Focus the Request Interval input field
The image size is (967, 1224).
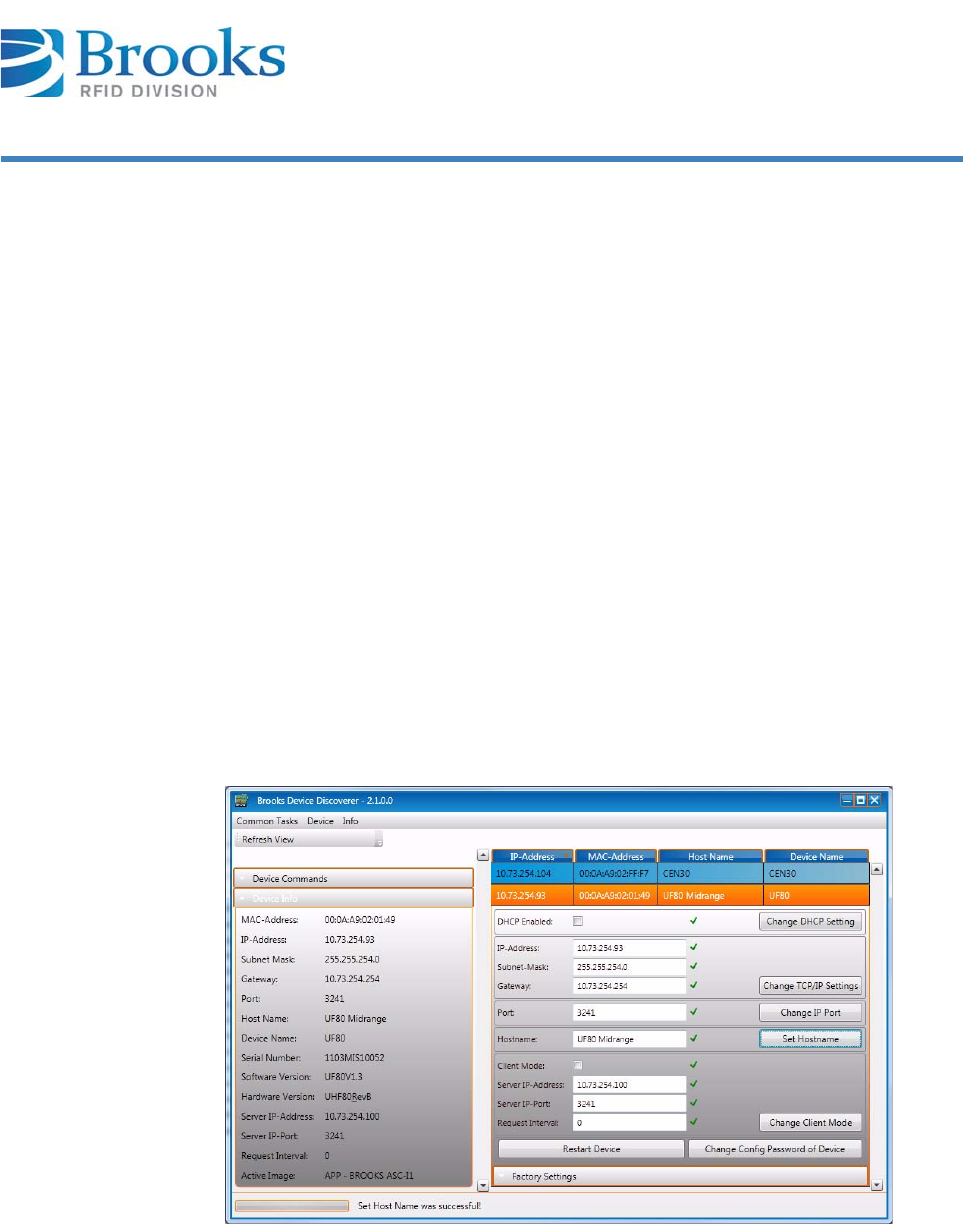[629, 1123]
